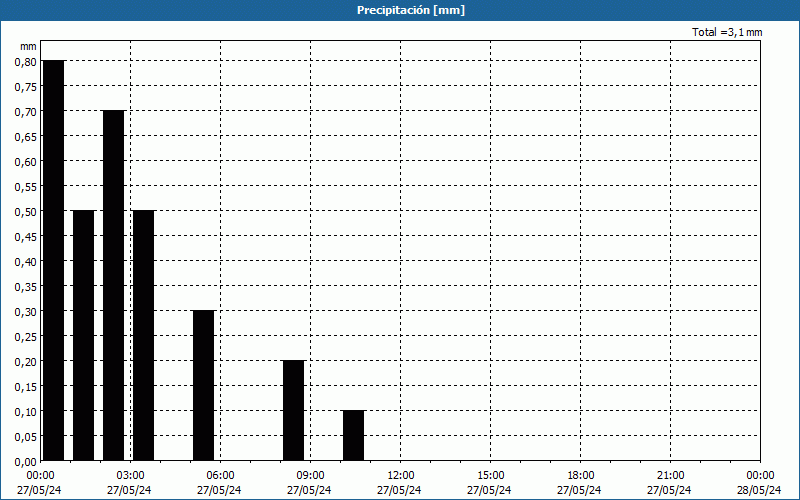This screenshot has width=800, height=500.
Task: Click the 0,40 y-axis label
Action: [26, 262]
